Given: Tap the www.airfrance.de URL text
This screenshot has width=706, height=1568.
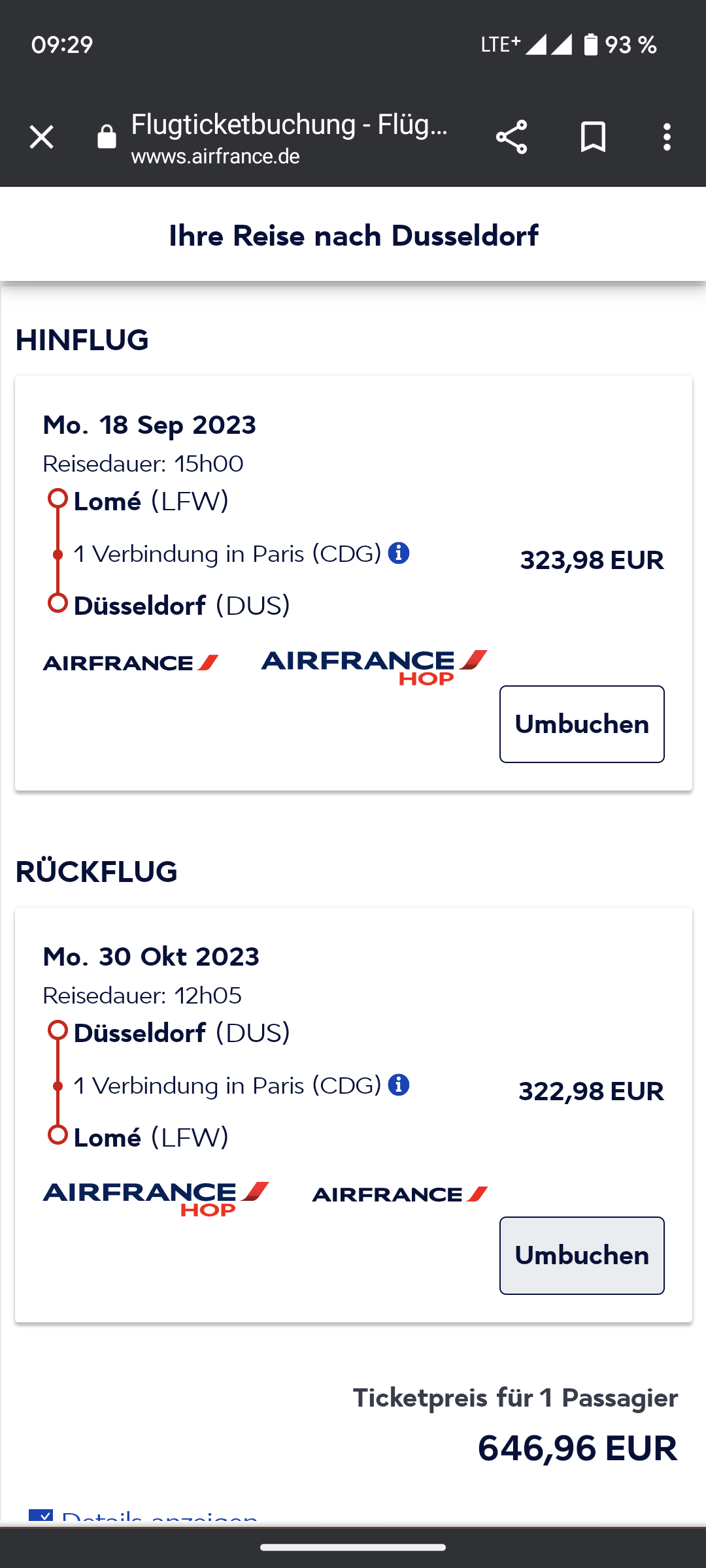Looking at the screenshot, I should (x=215, y=157).
